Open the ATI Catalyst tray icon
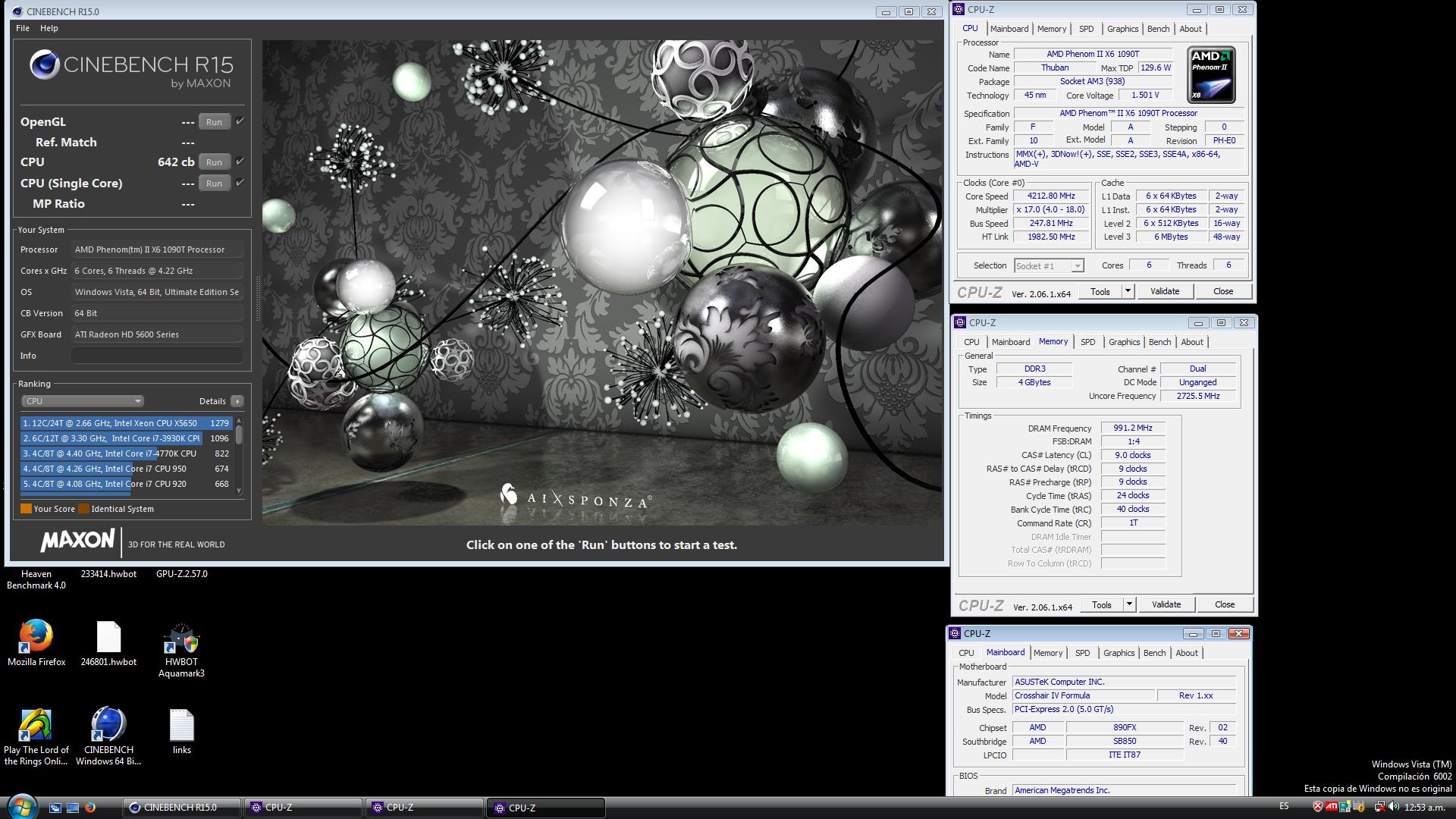 pyautogui.click(x=1331, y=806)
